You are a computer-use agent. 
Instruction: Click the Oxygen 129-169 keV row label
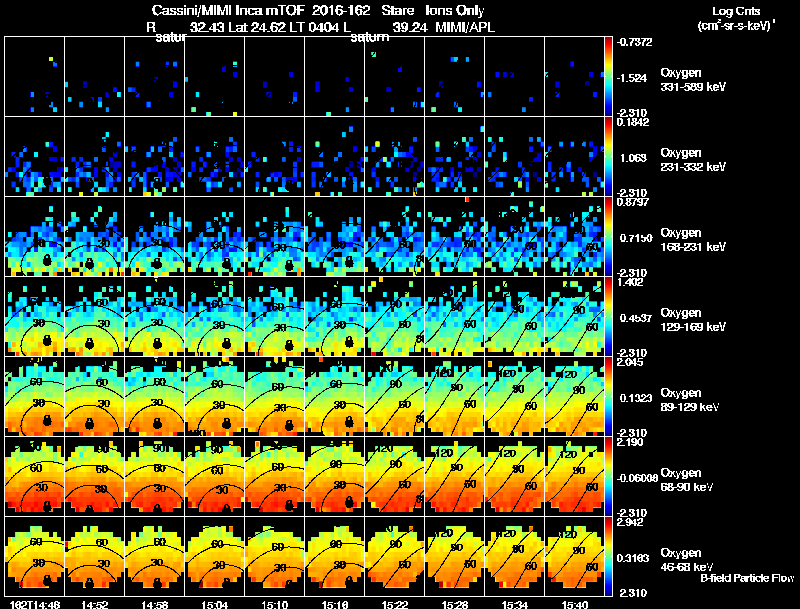(693, 320)
